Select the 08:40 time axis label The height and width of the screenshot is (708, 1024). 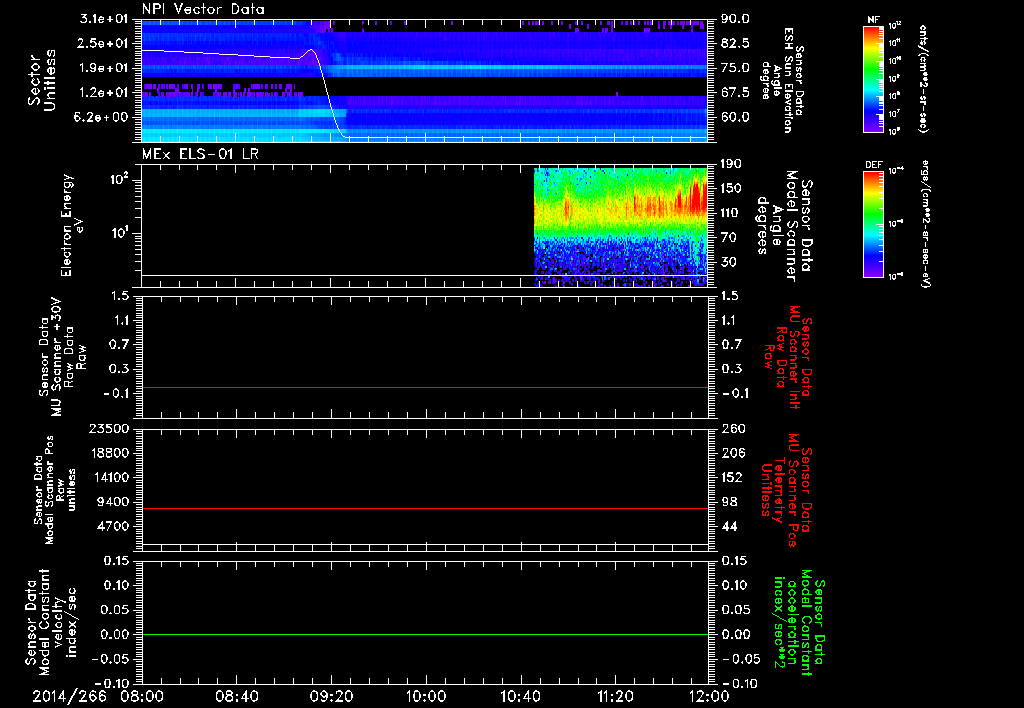tap(237, 695)
